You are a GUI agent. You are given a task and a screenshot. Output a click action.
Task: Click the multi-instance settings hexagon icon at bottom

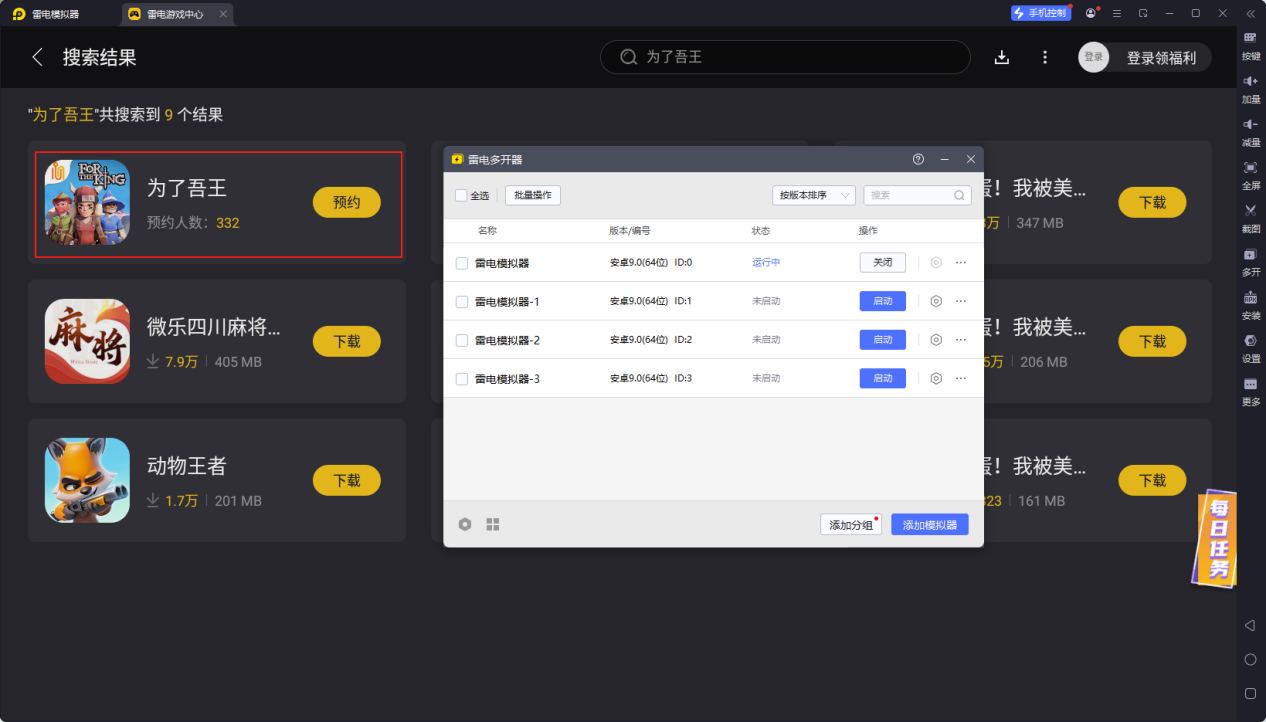[465, 524]
